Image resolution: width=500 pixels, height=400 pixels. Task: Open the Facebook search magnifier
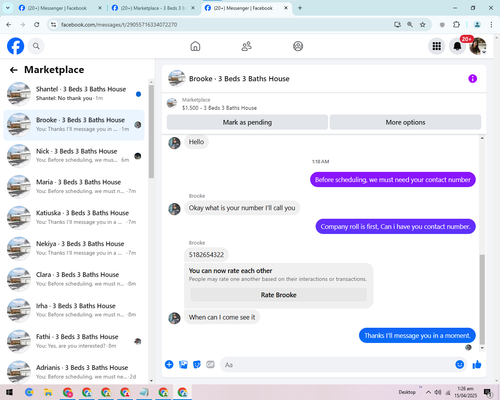36,46
